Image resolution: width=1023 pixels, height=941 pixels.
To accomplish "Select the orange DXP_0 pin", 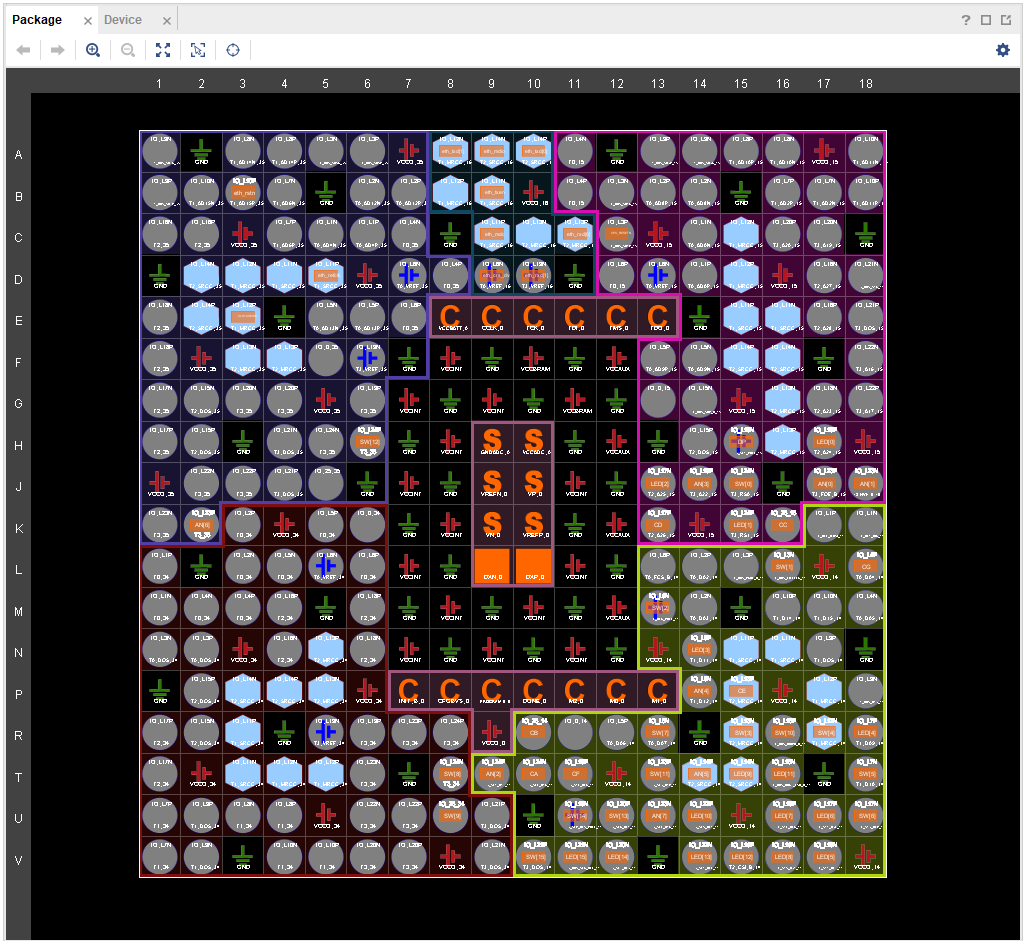I will tap(533, 566).
